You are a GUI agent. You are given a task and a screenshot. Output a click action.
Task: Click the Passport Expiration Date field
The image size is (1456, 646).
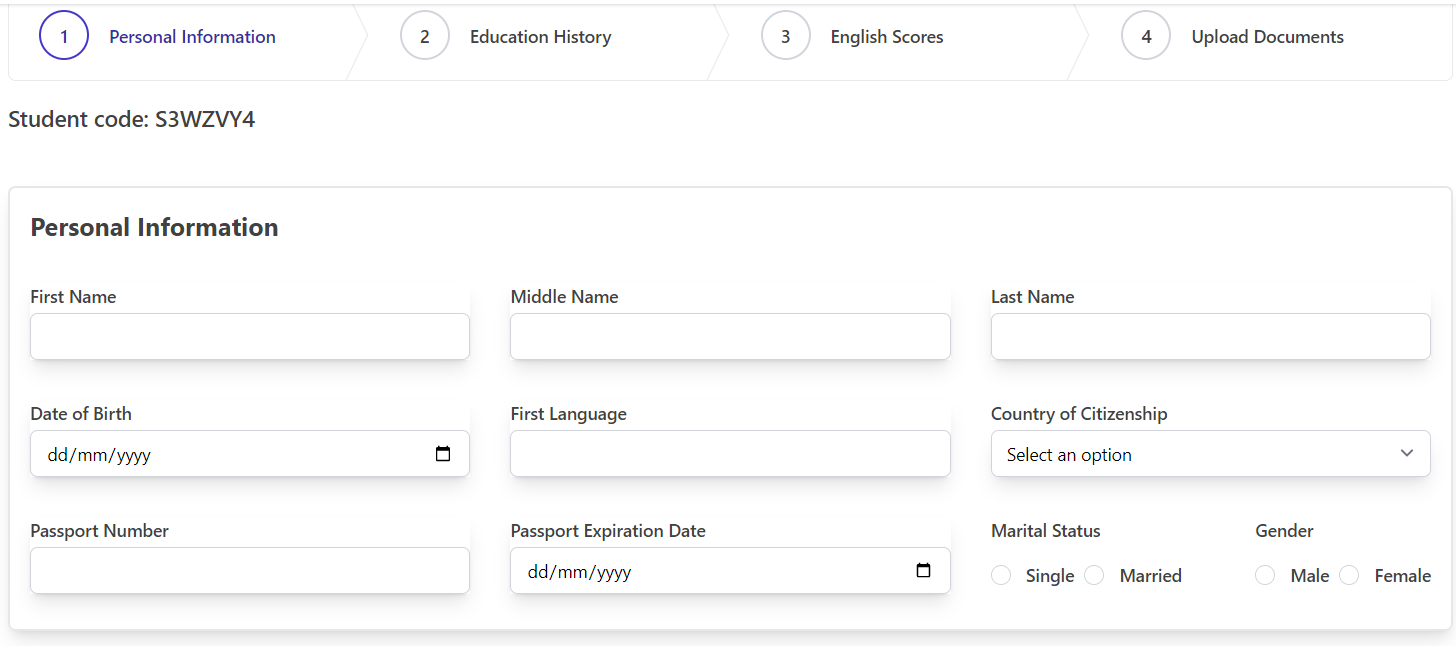point(730,571)
